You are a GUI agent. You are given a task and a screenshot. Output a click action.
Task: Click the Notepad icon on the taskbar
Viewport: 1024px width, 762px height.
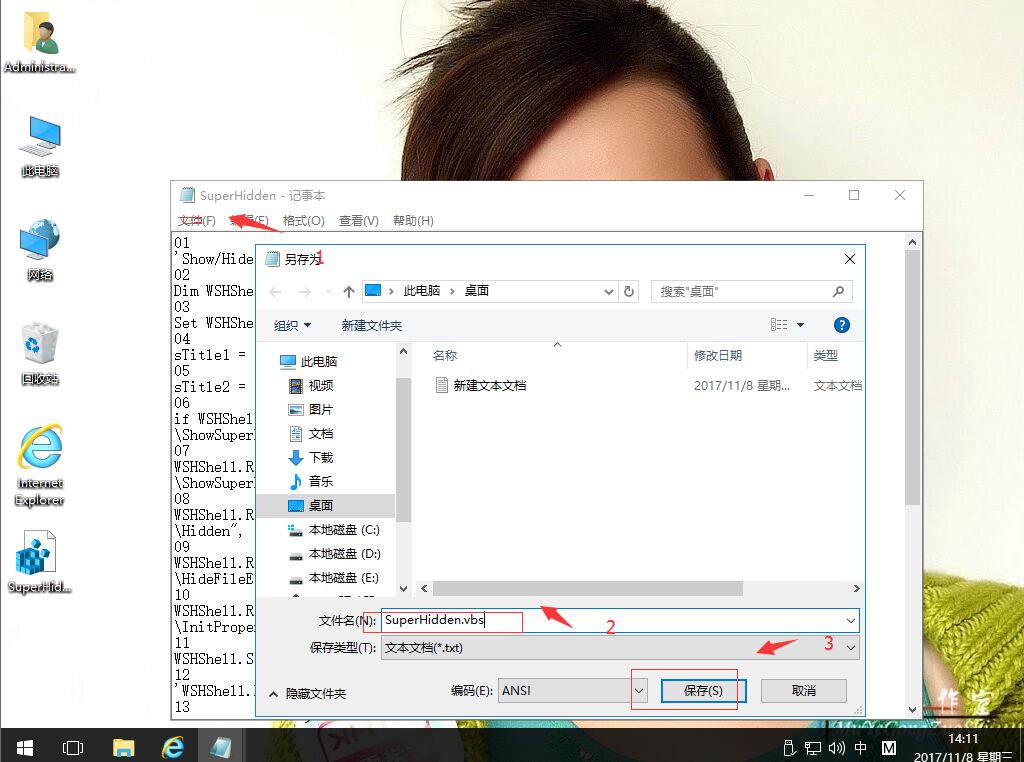pos(222,746)
